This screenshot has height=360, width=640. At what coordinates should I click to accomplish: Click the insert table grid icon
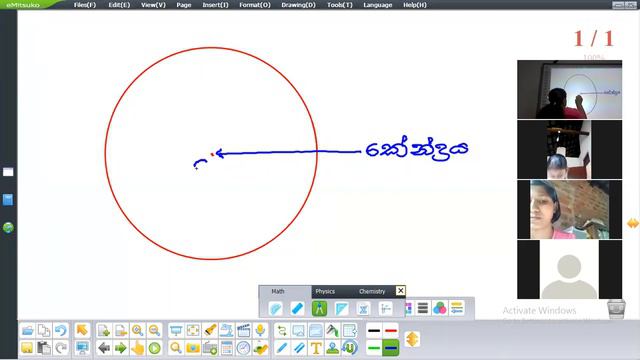click(x=349, y=330)
